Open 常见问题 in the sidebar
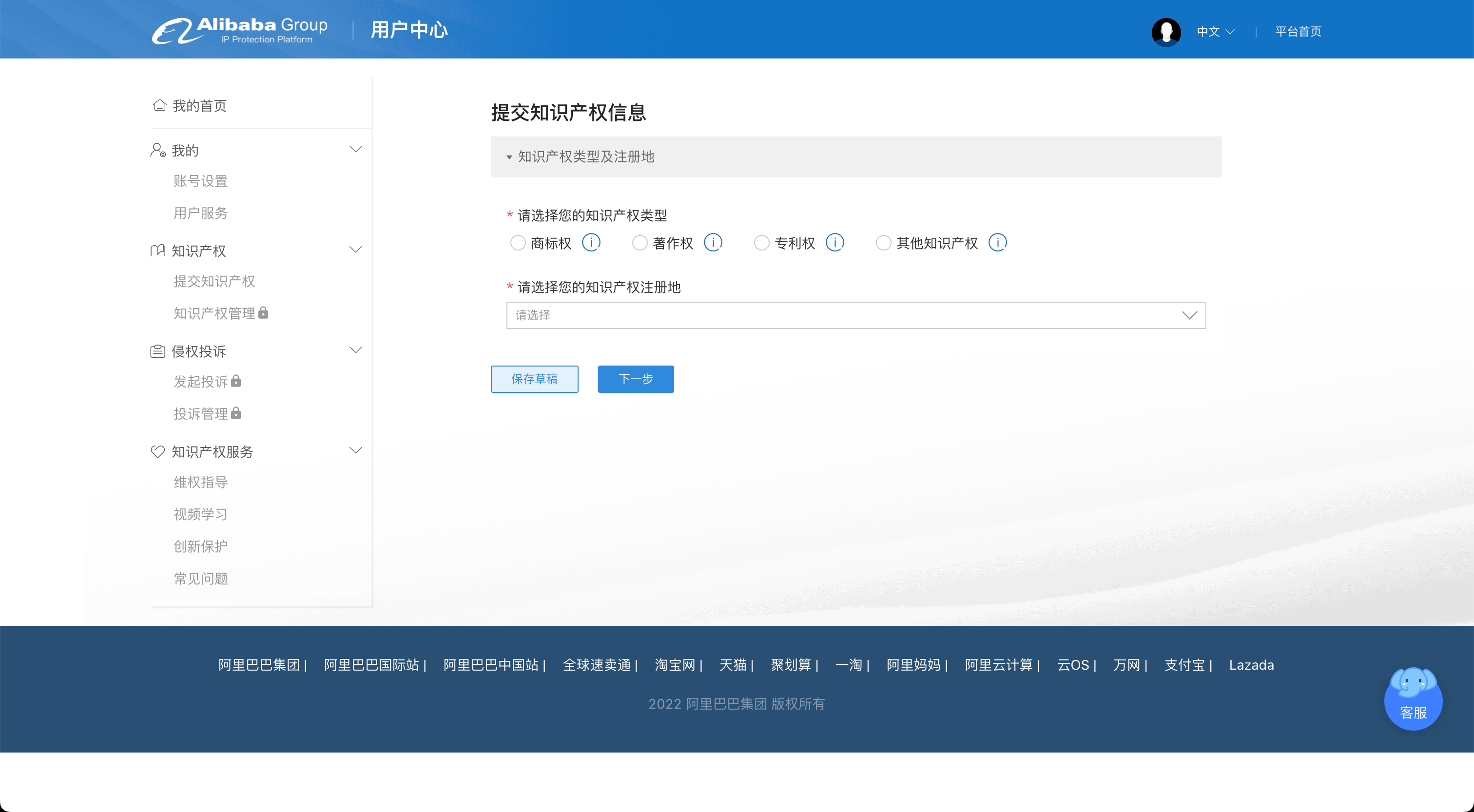The height and width of the screenshot is (812, 1474). (200, 579)
